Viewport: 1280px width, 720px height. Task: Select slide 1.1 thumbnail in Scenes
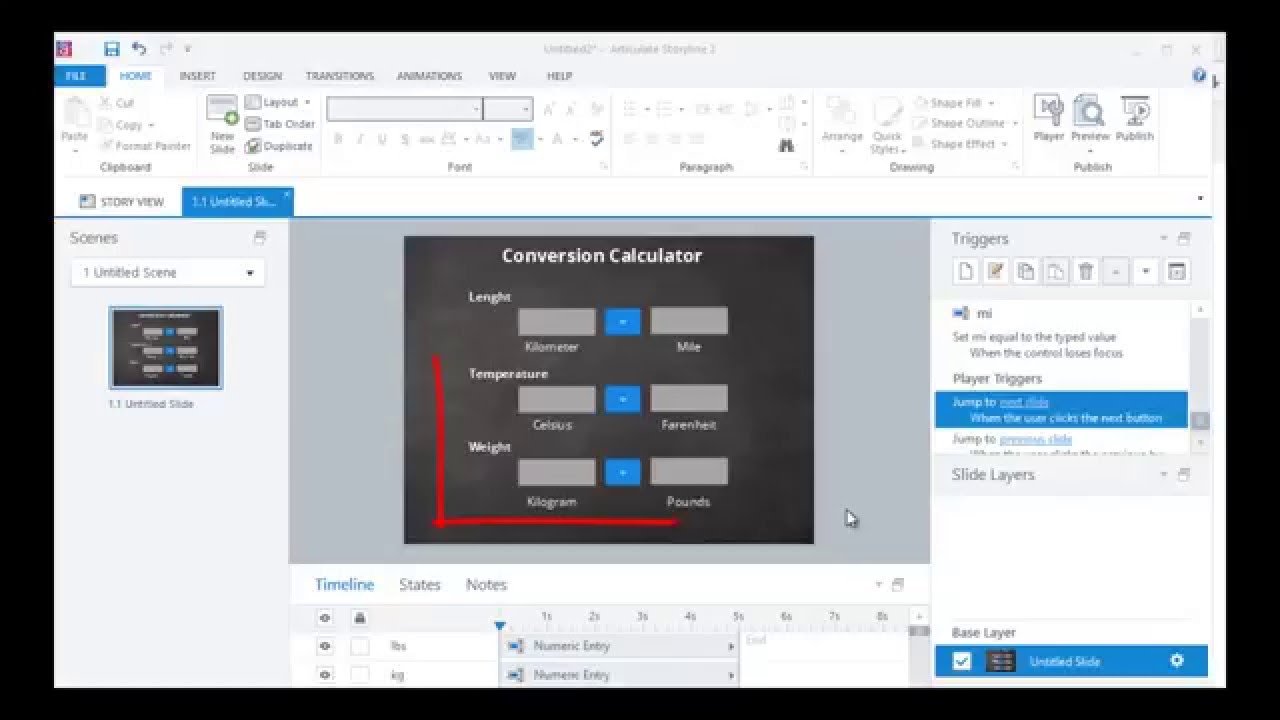(x=166, y=347)
